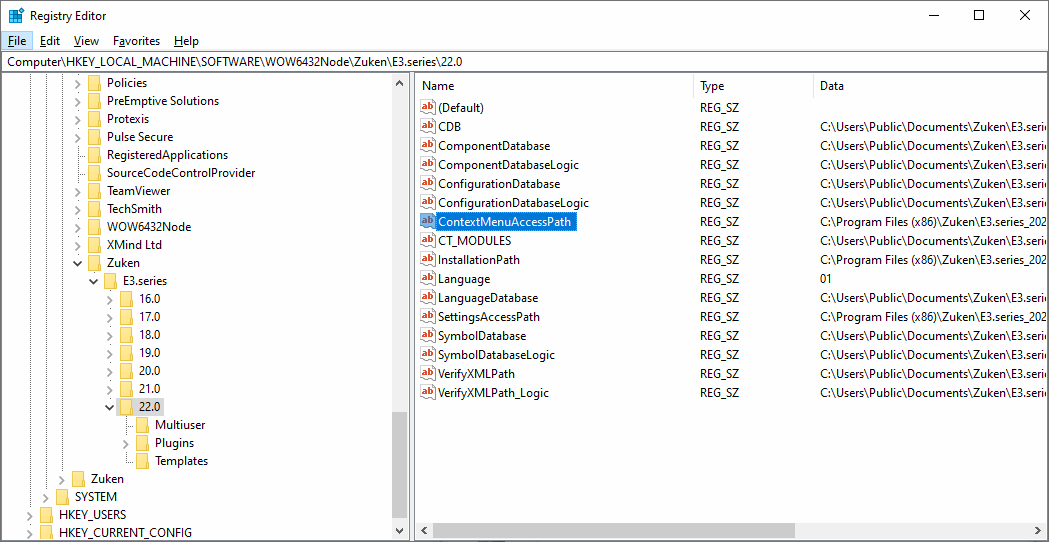The height and width of the screenshot is (542, 1049).
Task: Click the icon beside ConfigurationDatabase
Action: pos(427,183)
